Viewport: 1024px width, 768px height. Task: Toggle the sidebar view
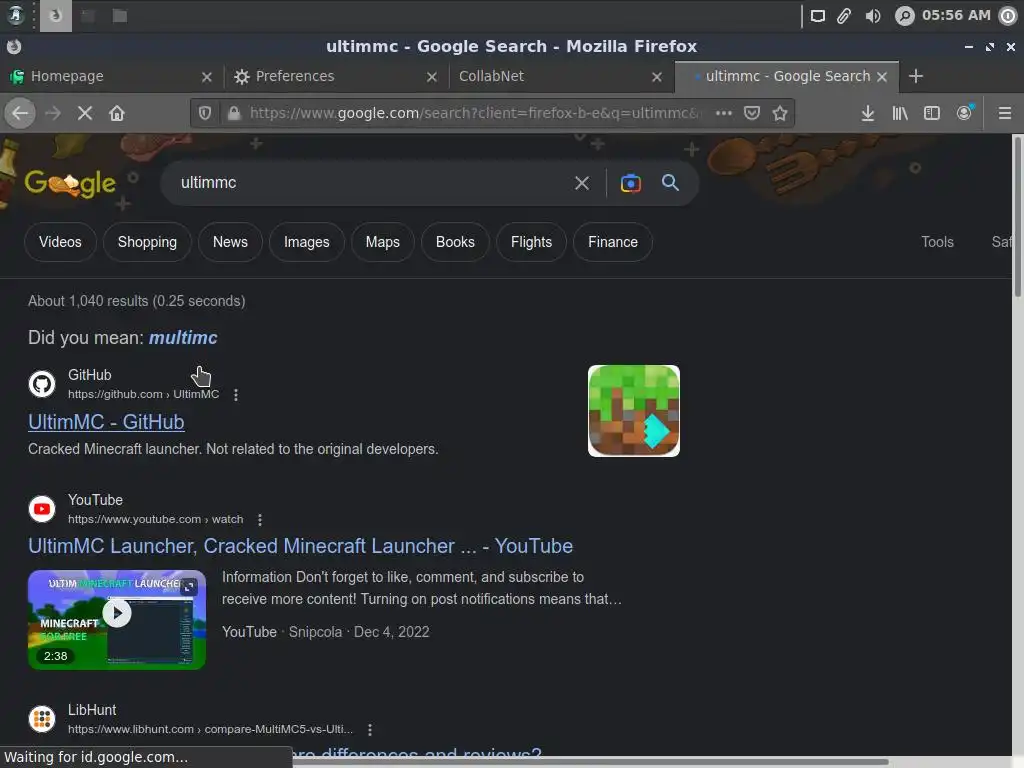tap(932, 114)
